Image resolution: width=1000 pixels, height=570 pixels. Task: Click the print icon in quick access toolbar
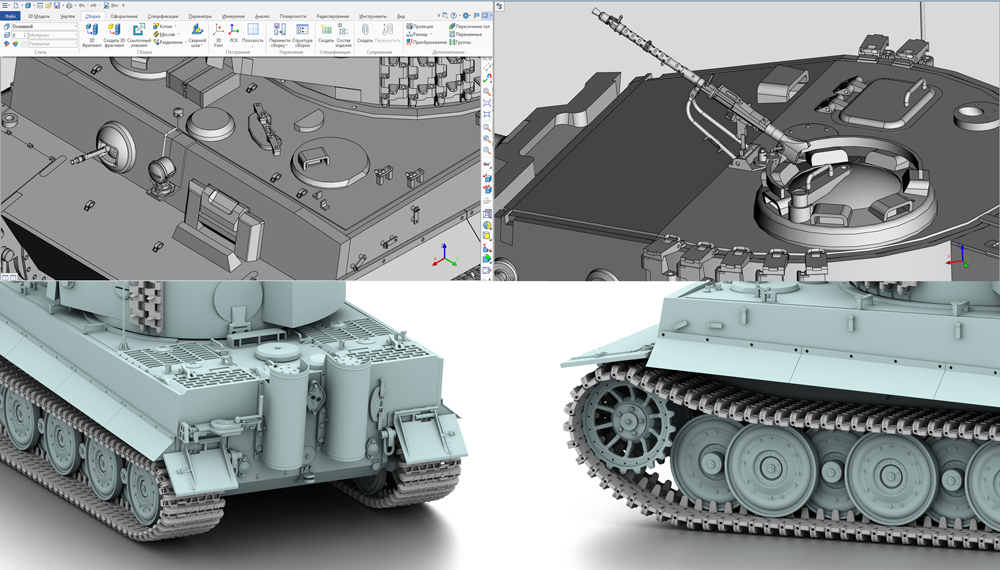[x=69, y=6]
